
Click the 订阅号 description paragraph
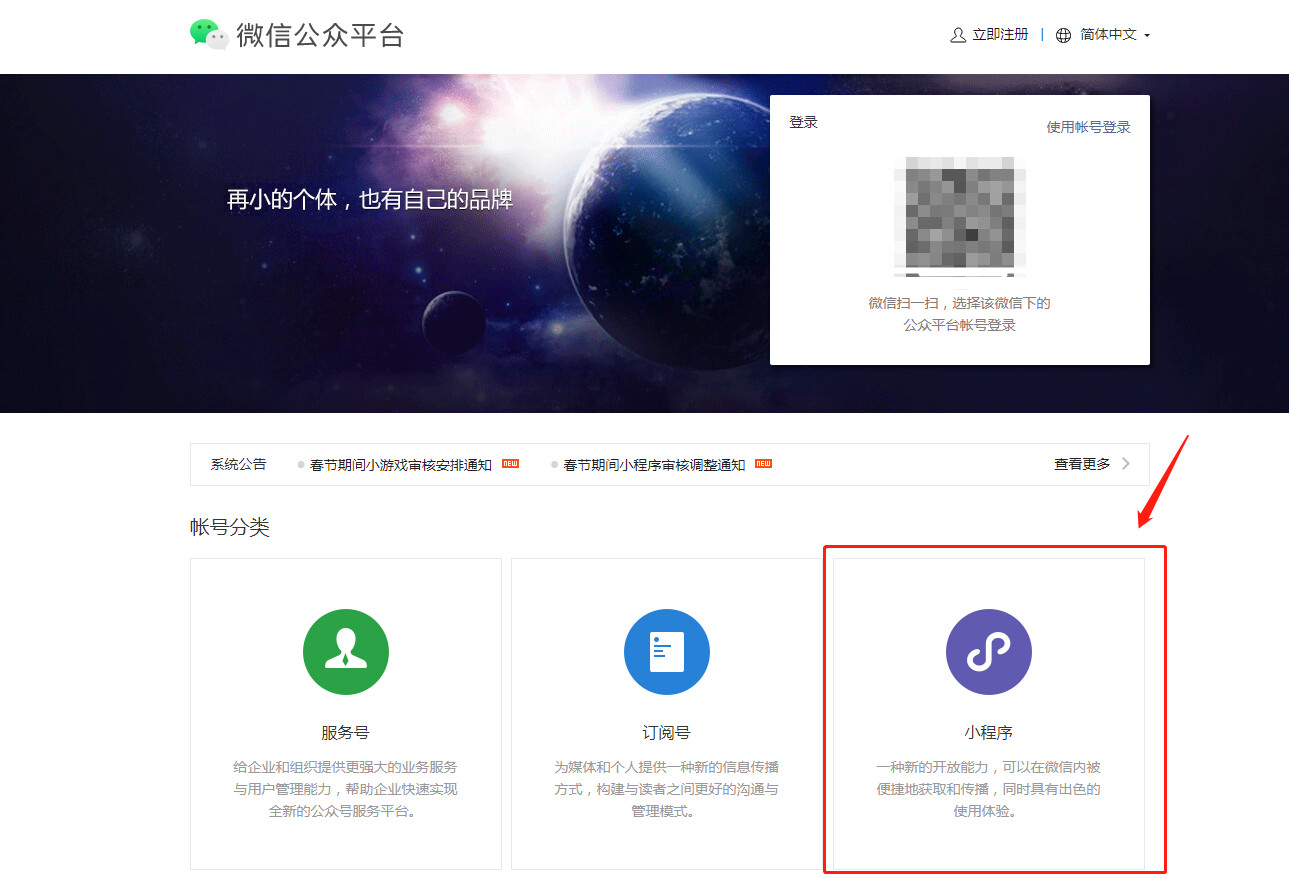coord(667,789)
